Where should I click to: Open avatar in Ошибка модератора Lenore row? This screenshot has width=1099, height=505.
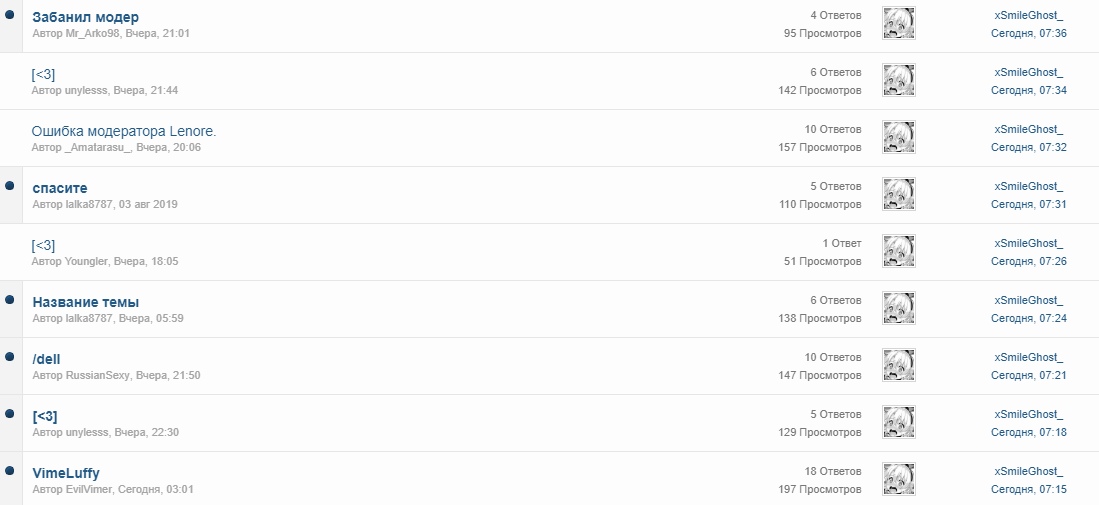(899, 138)
